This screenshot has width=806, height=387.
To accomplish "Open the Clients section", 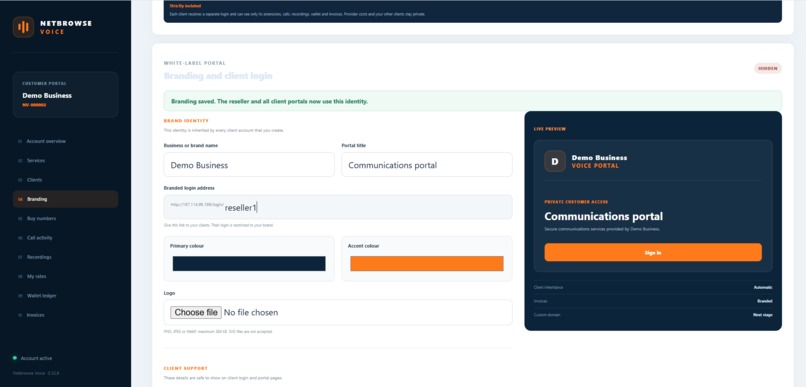I will (65, 180).
